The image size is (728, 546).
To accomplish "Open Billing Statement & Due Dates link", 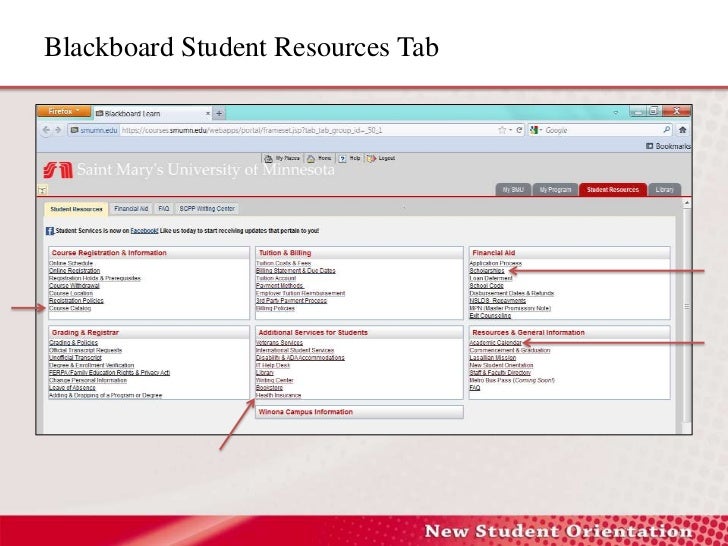I will click(296, 271).
